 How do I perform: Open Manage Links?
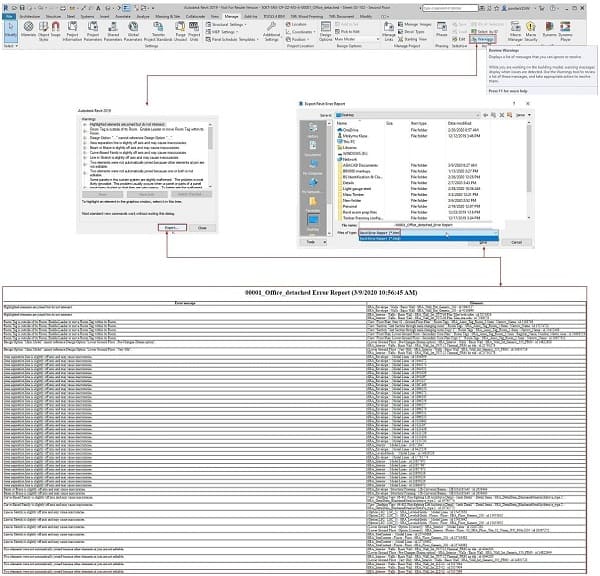pyautogui.click(x=388, y=31)
